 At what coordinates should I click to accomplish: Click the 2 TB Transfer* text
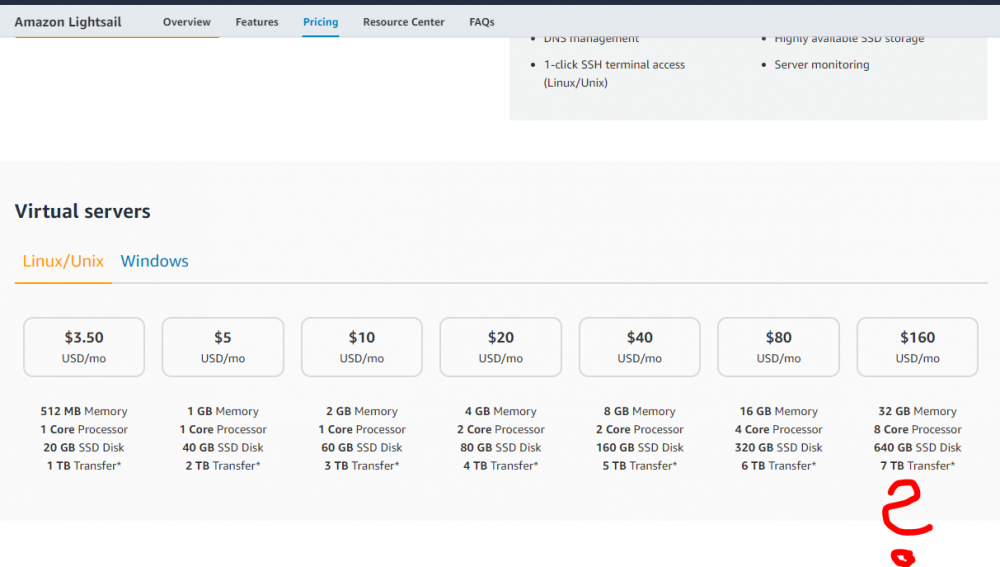coord(223,466)
